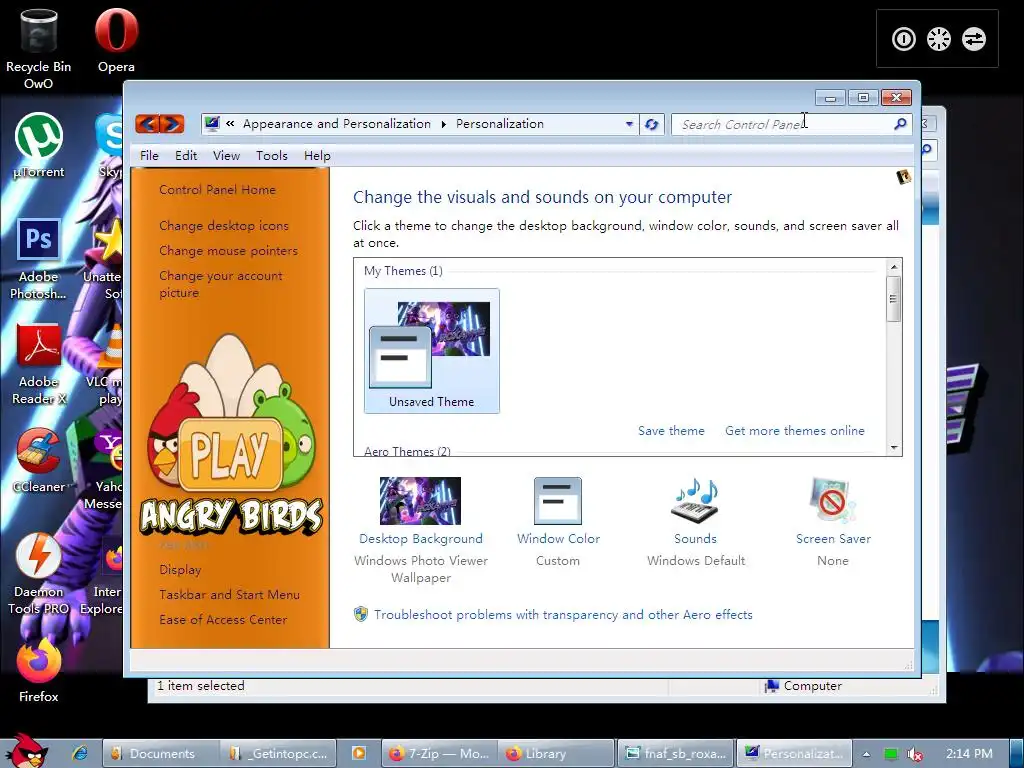
Task: Click the Opera desktop icon
Action: [116, 40]
